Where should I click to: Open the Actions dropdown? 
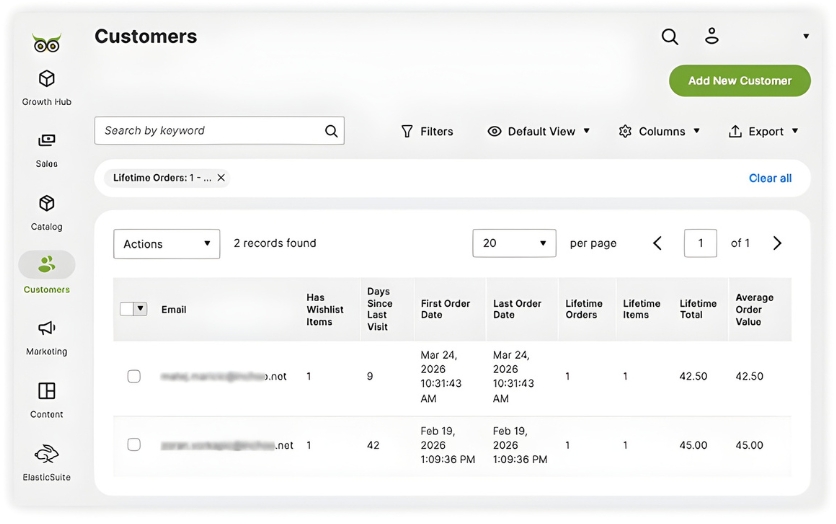tap(166, 244)
